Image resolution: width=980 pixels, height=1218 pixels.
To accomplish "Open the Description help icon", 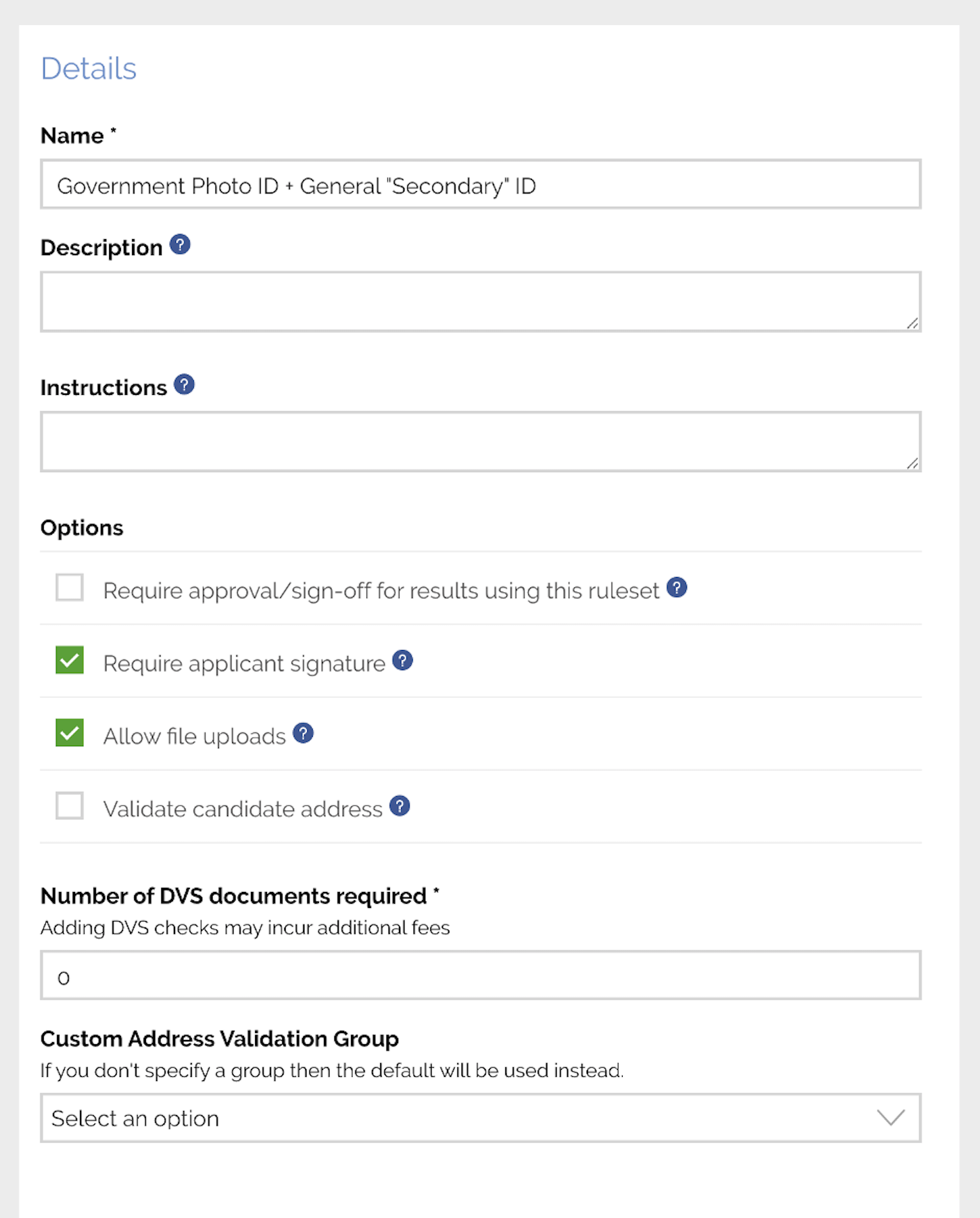I will pos(180,245).
